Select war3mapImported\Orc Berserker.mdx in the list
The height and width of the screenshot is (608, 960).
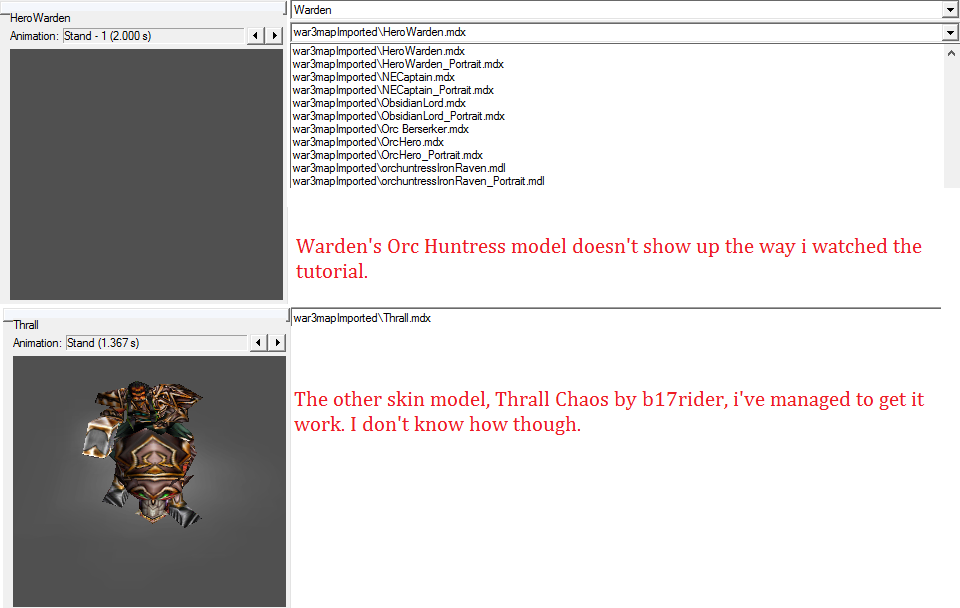click(380, 129)
